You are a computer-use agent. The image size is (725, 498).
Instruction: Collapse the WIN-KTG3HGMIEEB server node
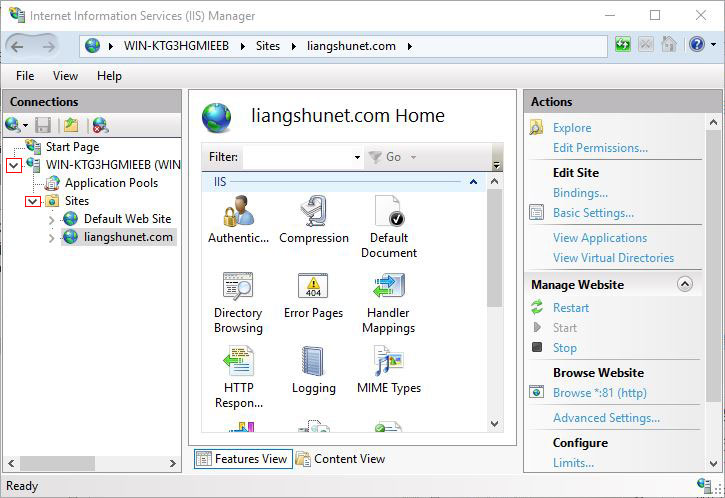click(x=14, y=165)
